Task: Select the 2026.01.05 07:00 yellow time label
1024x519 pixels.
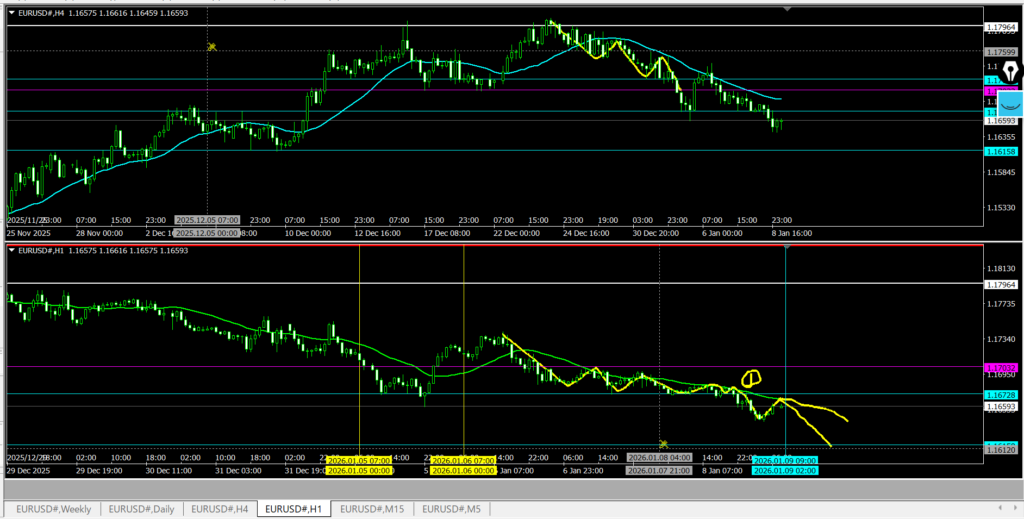Action: click(x=360, y=461)
